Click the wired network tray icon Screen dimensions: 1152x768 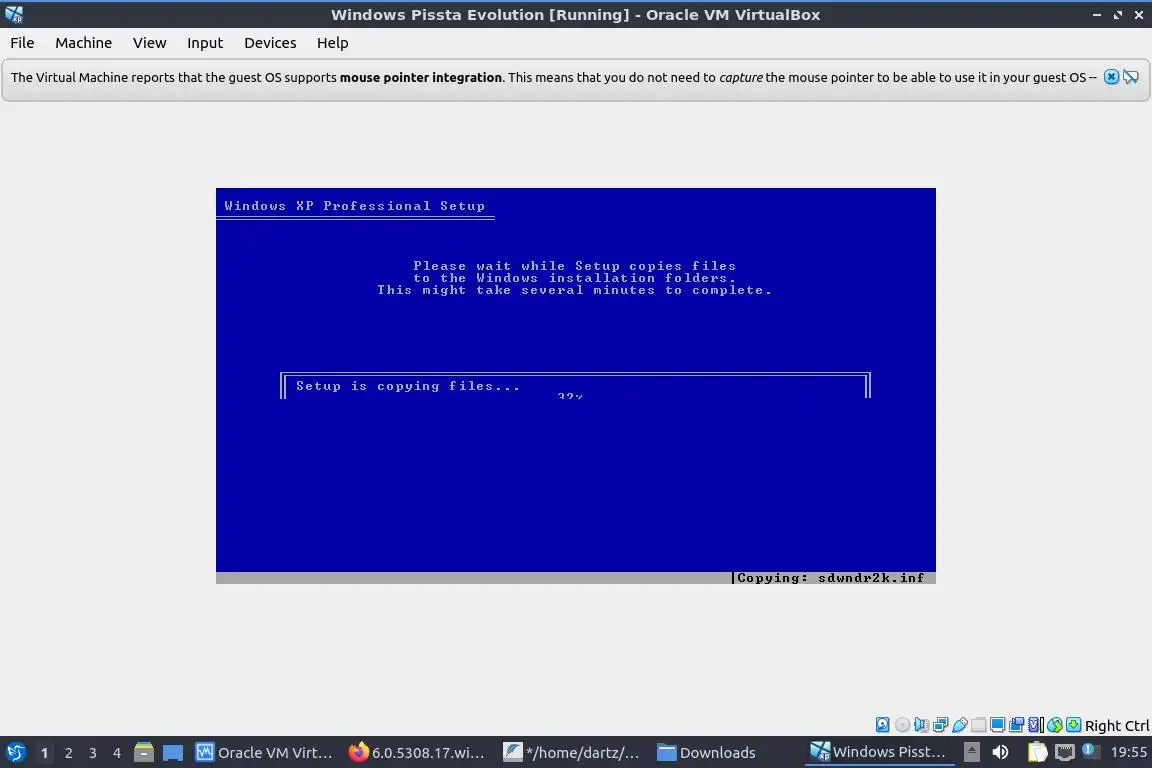pyautogui.click(x=1065, y=752)
